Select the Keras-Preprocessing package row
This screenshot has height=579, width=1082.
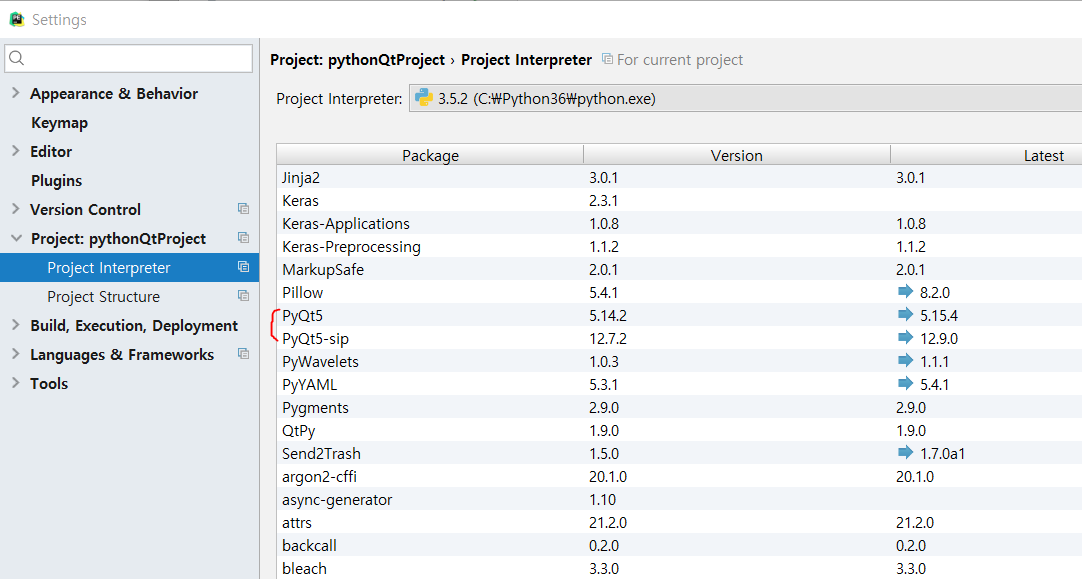679,246
